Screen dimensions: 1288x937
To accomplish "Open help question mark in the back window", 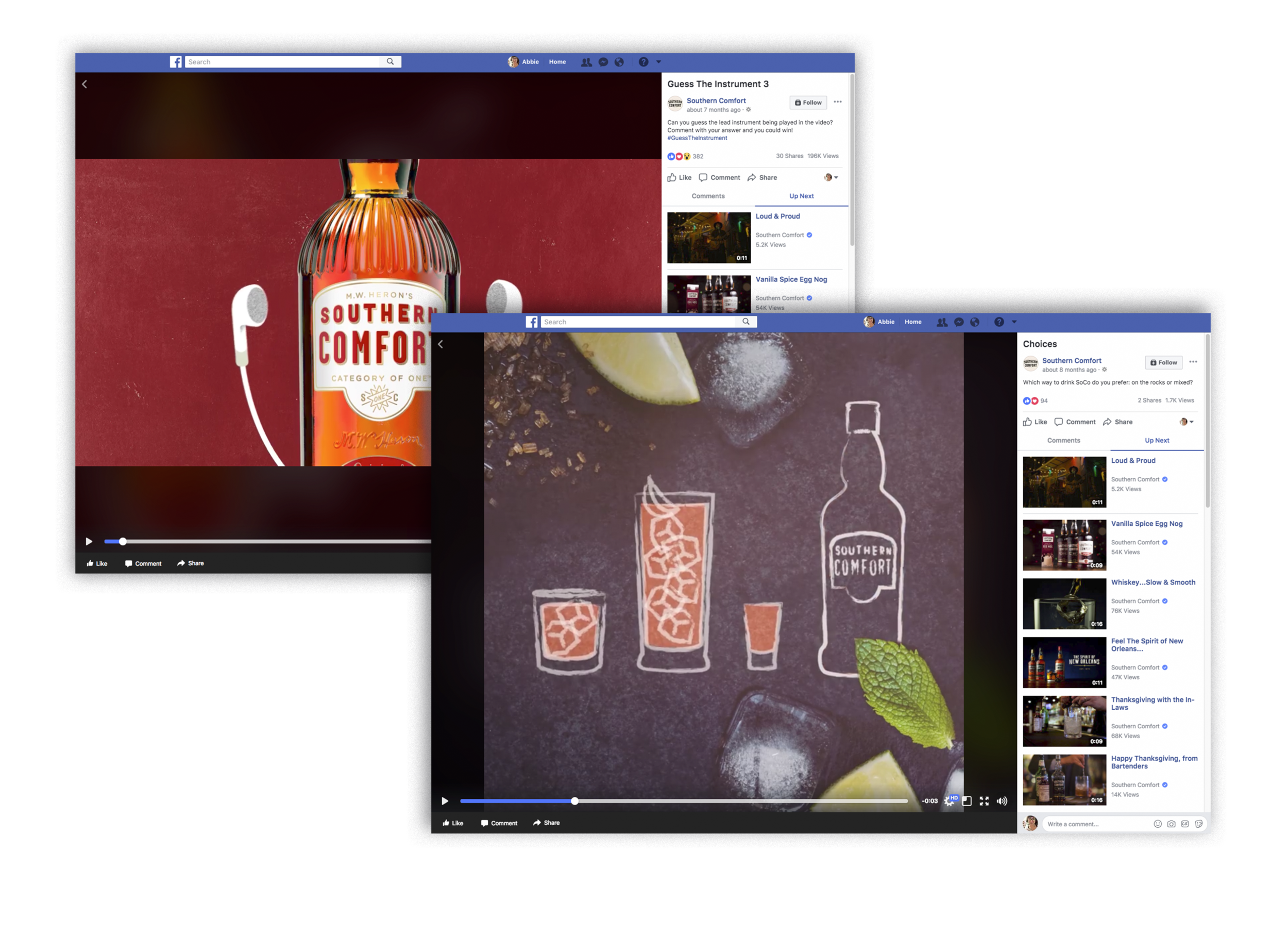I will [x=643, y=62].
